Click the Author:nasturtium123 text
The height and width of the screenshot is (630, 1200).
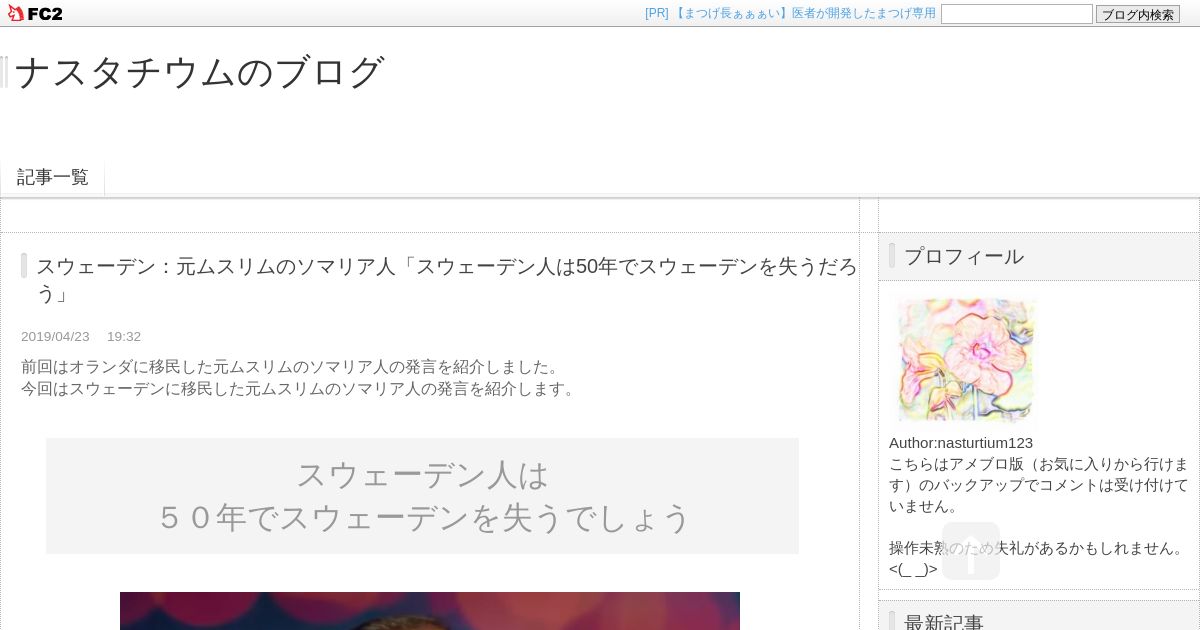(961, 443)
